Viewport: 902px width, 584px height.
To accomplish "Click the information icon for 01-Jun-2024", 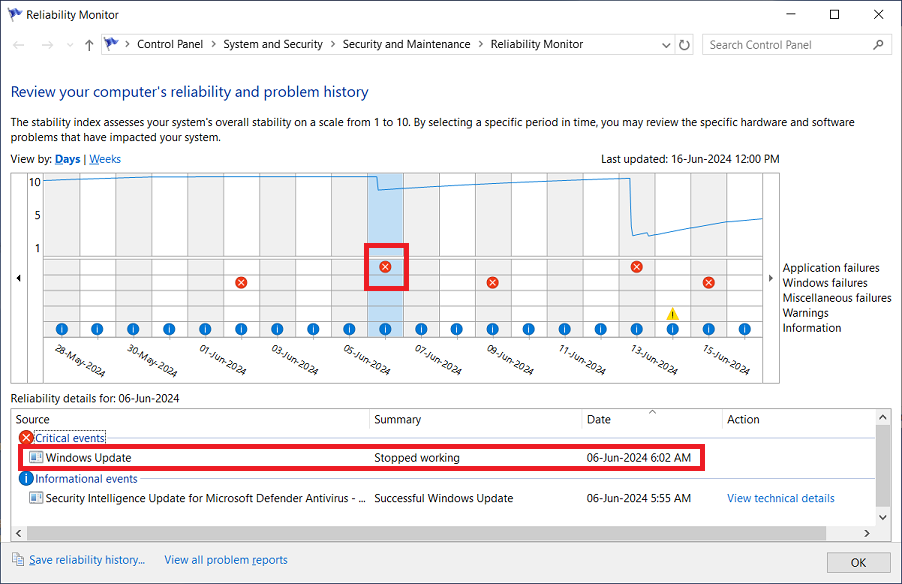I will (x=205, y=329).
